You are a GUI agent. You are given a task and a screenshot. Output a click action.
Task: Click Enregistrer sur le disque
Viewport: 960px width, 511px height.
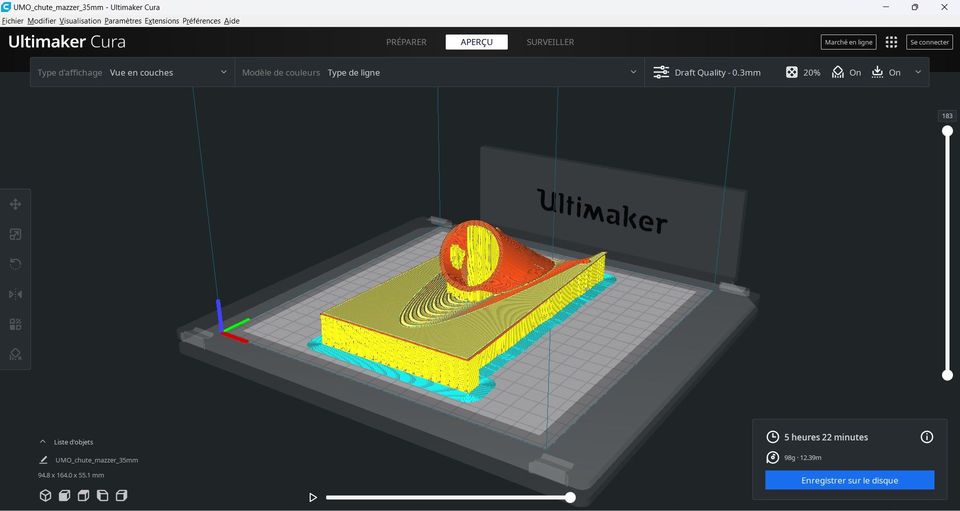[x=850, y=480]
